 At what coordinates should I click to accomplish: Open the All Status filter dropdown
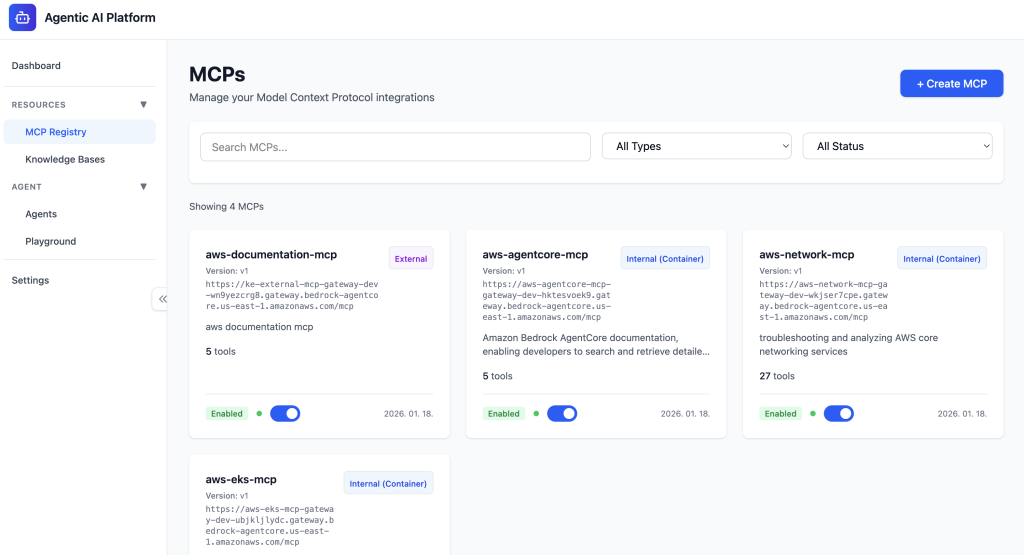tap(897, 146)
